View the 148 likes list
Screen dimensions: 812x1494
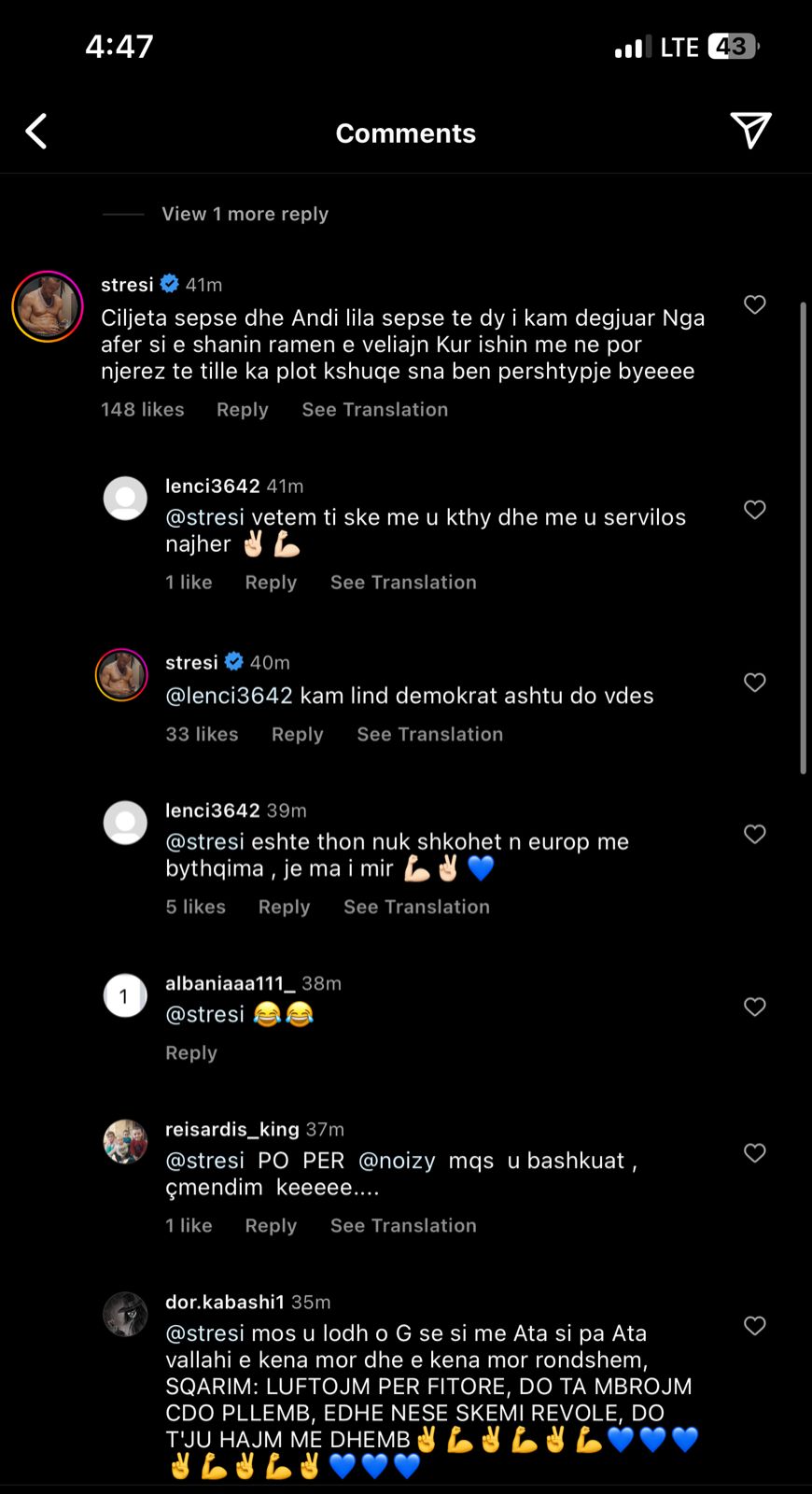click(143, 409)
